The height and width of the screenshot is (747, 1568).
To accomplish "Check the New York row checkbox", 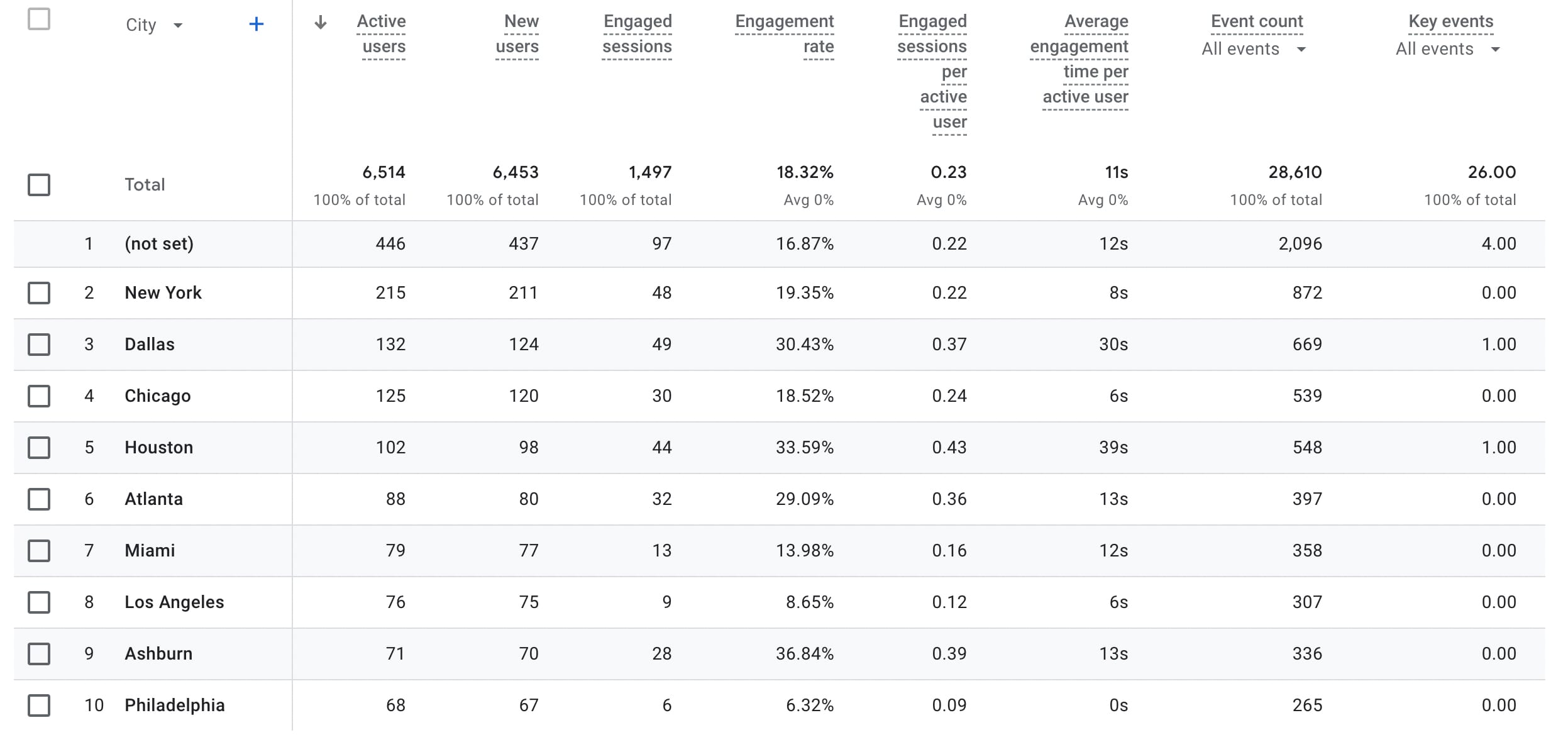I will [x=39, y=293].
